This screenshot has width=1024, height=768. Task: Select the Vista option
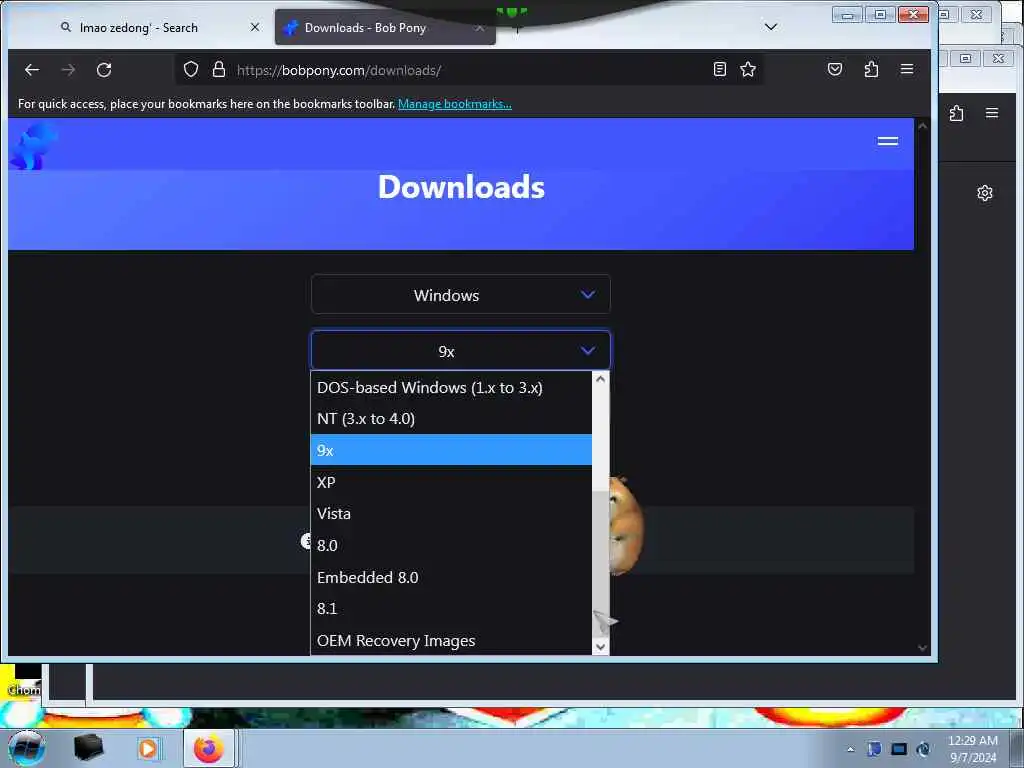(x=451, y=513)
